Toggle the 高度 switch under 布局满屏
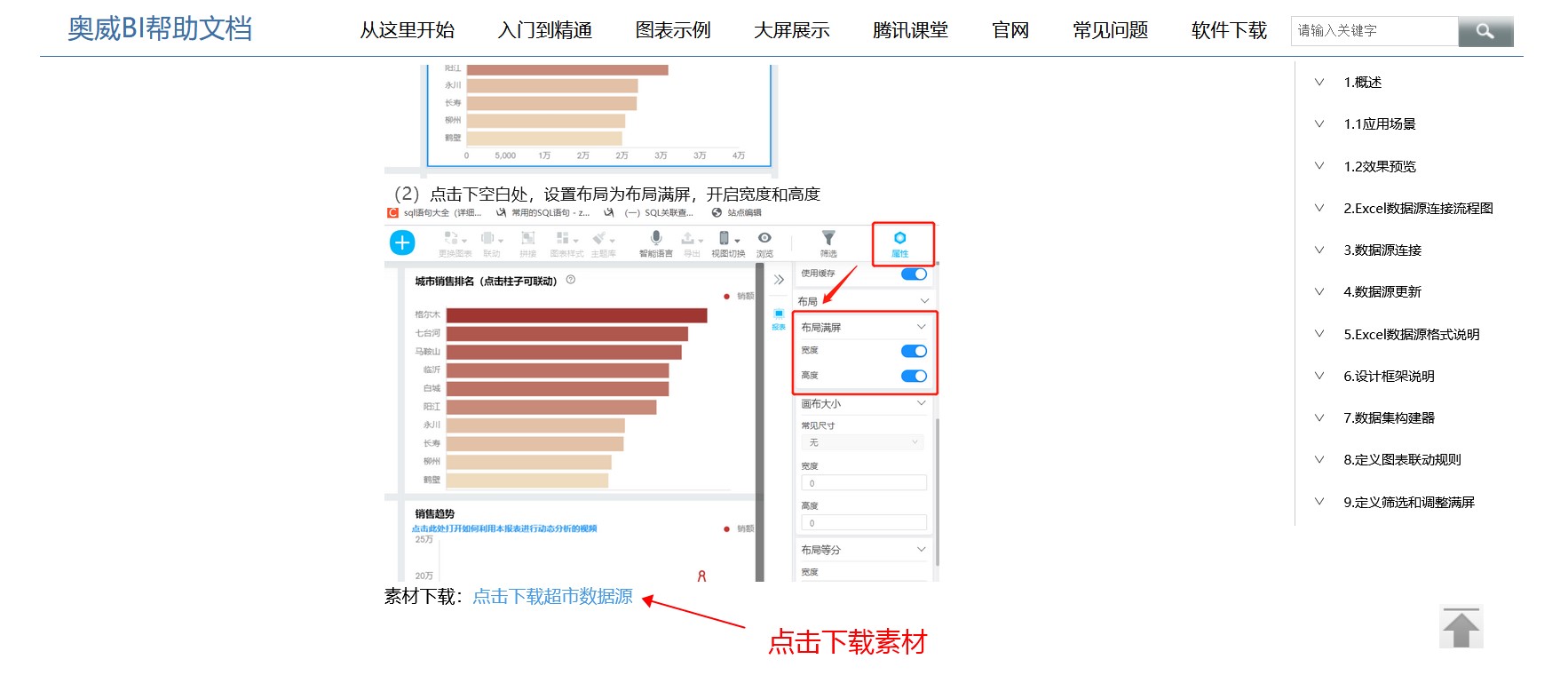The image size is (1568, 691). pyautogui.click(x=914, y=376)
